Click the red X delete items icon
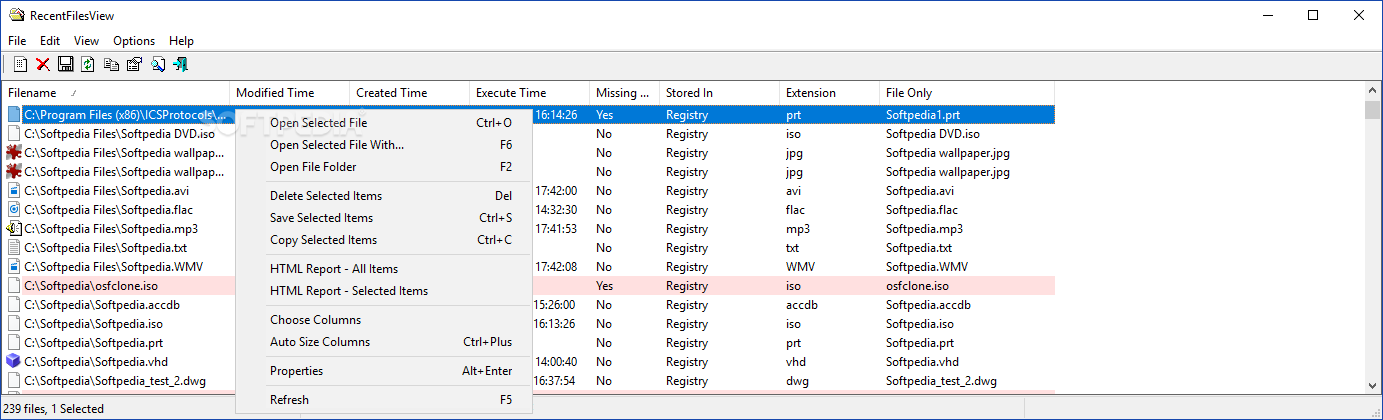The width and height of the screenshot is (1383, 420). click(43, 64)
